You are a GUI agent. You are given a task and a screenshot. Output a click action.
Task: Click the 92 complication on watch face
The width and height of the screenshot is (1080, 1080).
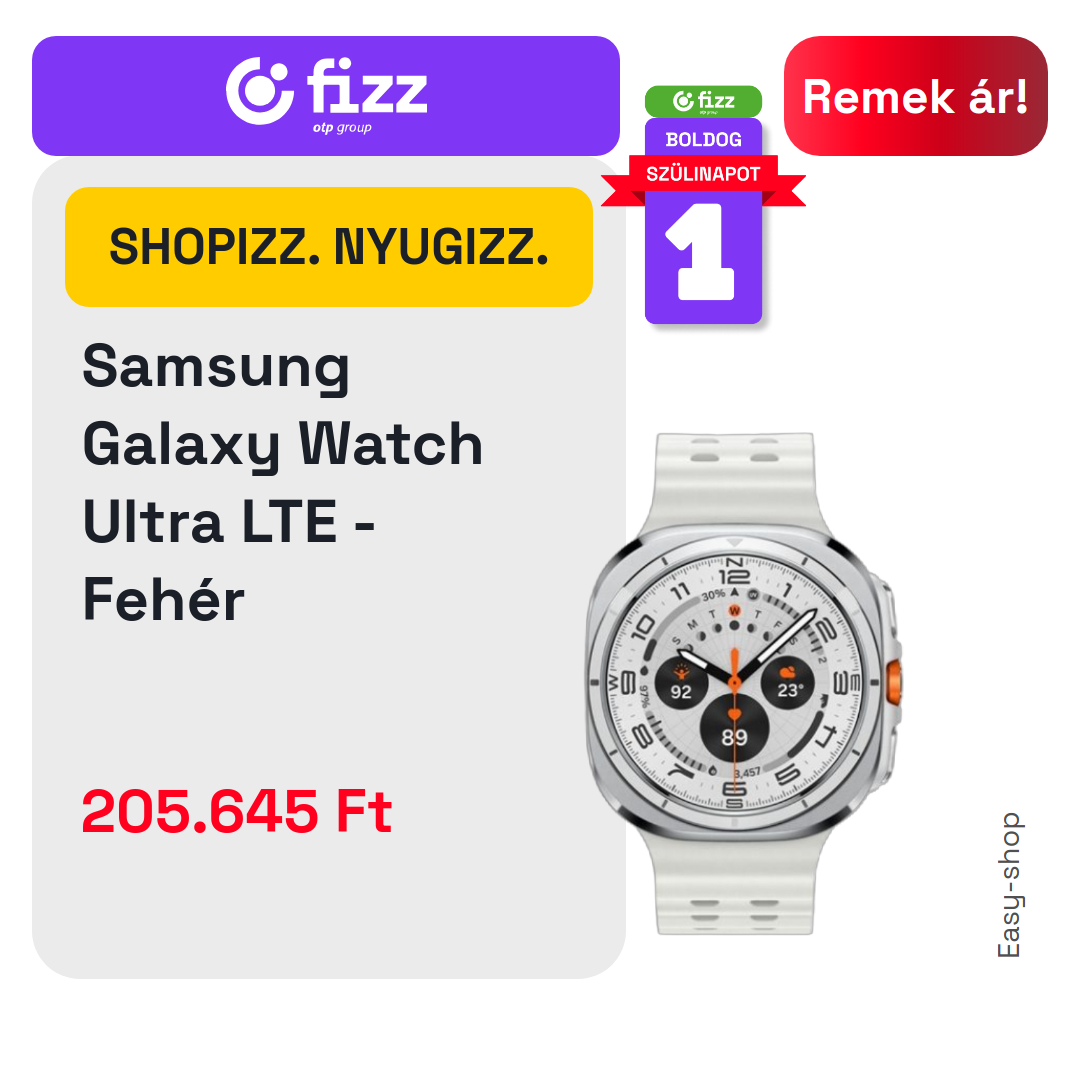point(681,683)
